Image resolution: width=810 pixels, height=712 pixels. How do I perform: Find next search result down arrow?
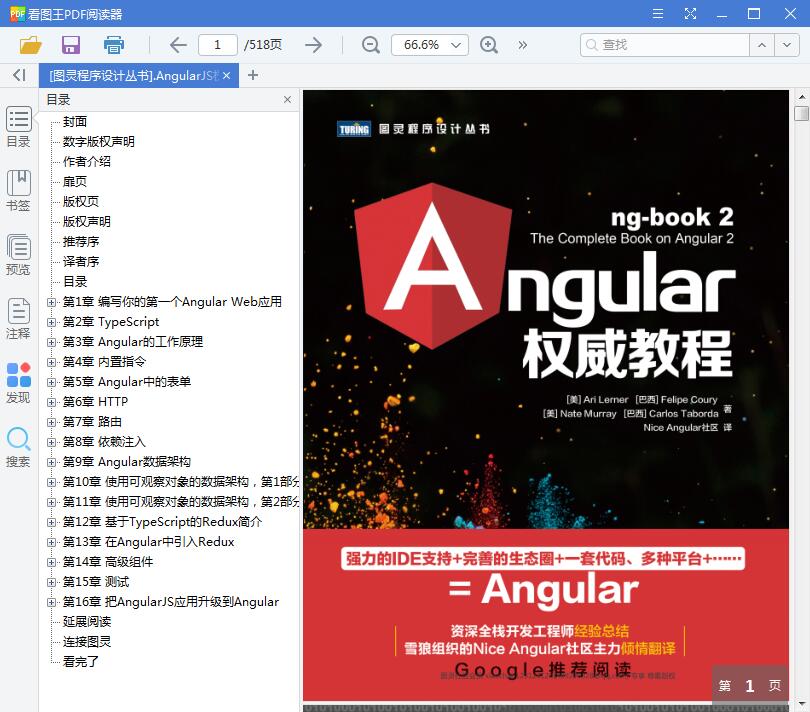pos(787,45)
